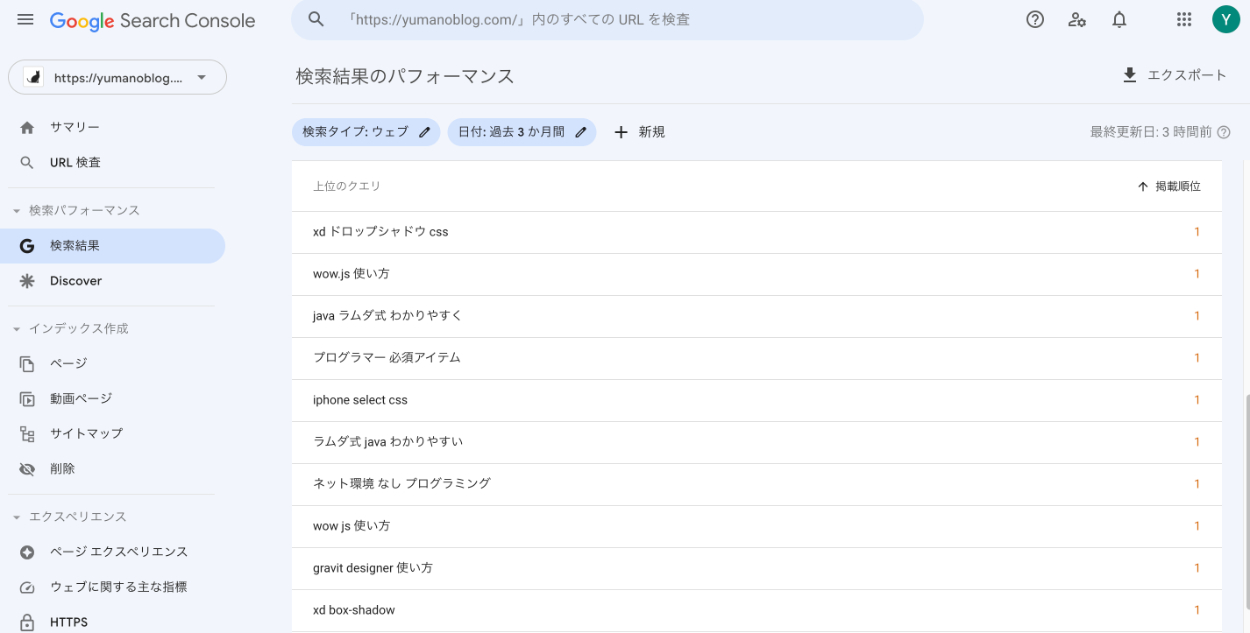Add a new filter with 新規
1250x633 pixels.
pyautogui.click(x=639, y=132)
